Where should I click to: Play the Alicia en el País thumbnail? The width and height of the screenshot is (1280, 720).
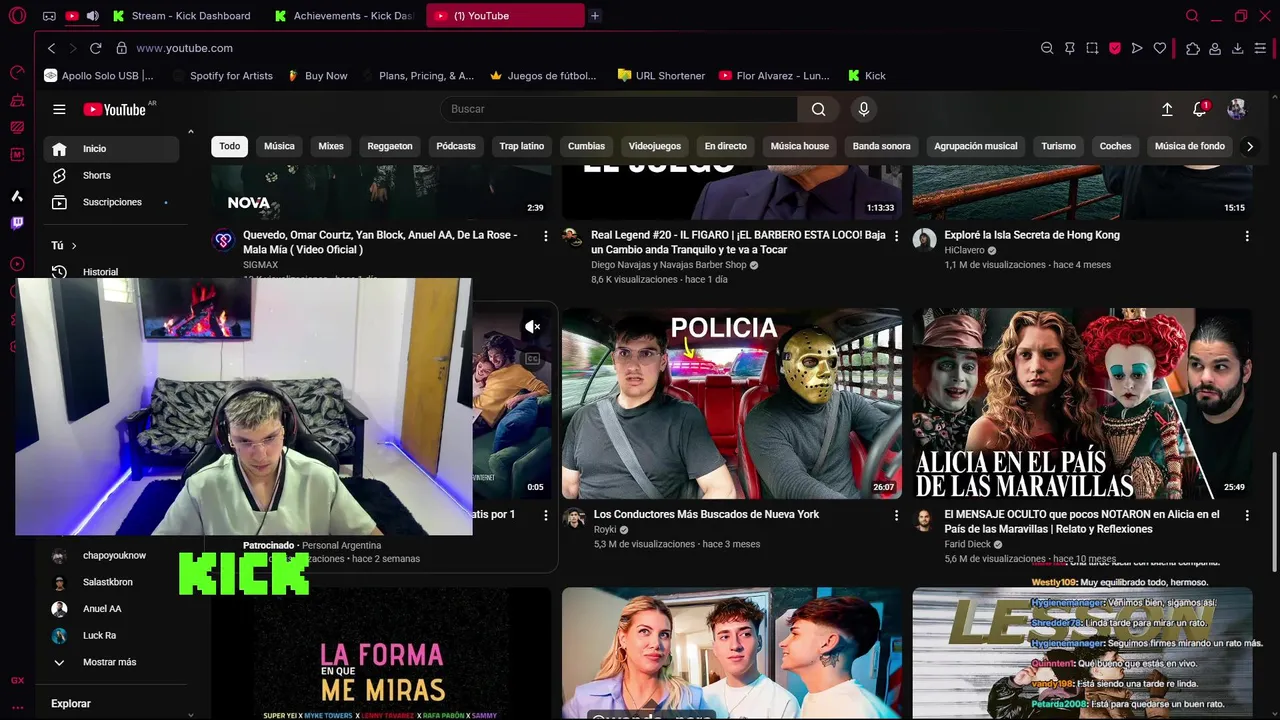(1082, 403)
